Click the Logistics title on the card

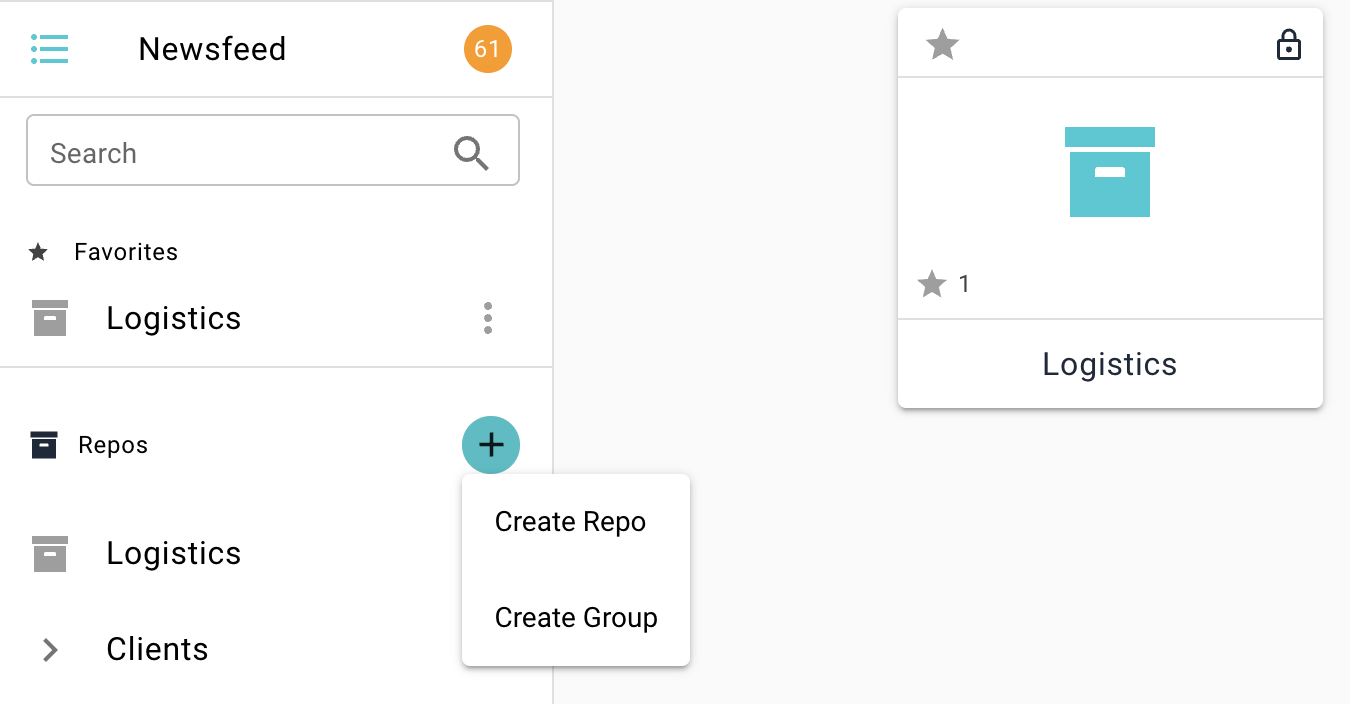coord(1109,364)
